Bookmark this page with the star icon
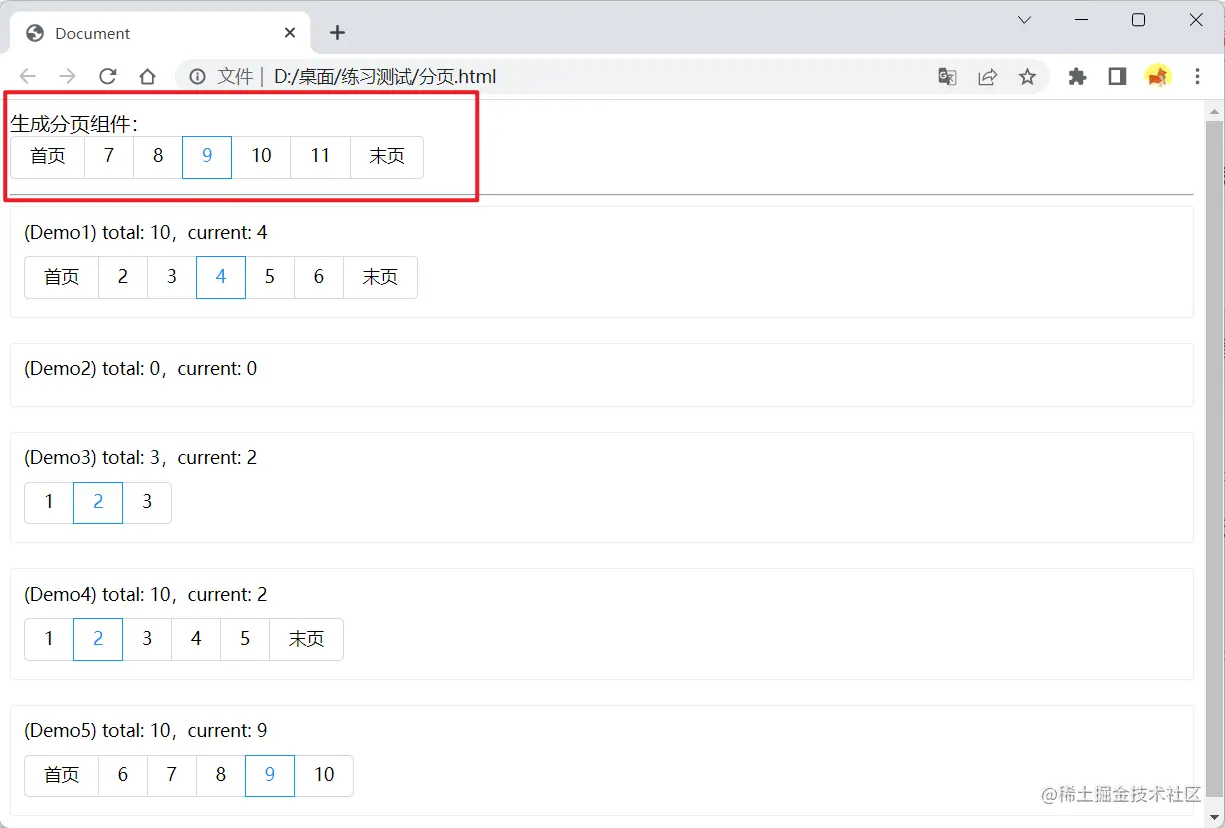The height and width of the screenshot is (828, 1225). 1027,77
